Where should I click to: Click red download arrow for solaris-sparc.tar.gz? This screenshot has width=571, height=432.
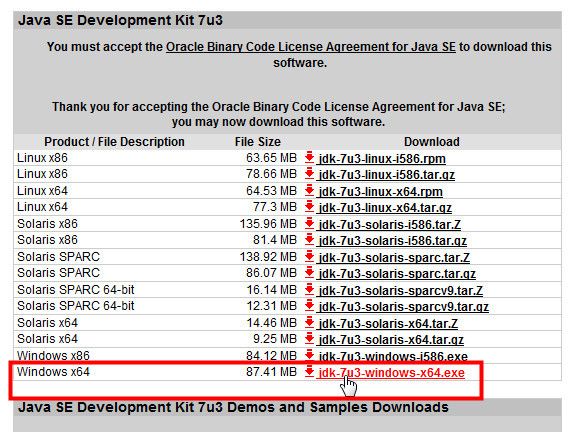point(309,272)
